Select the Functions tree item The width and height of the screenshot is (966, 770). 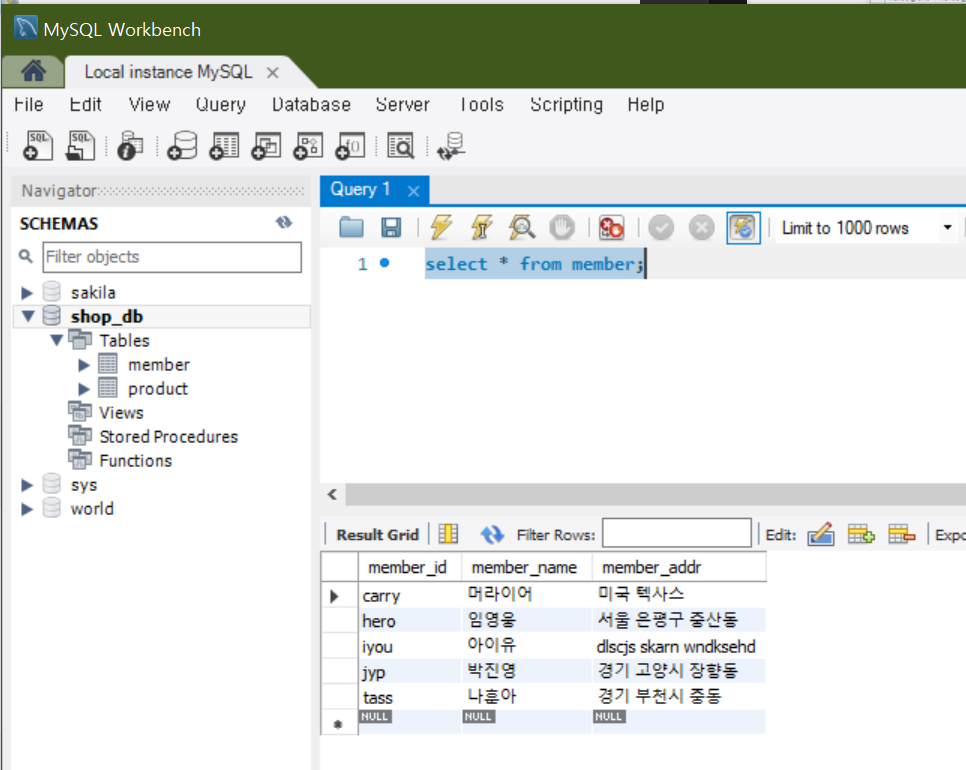point(136,461)
